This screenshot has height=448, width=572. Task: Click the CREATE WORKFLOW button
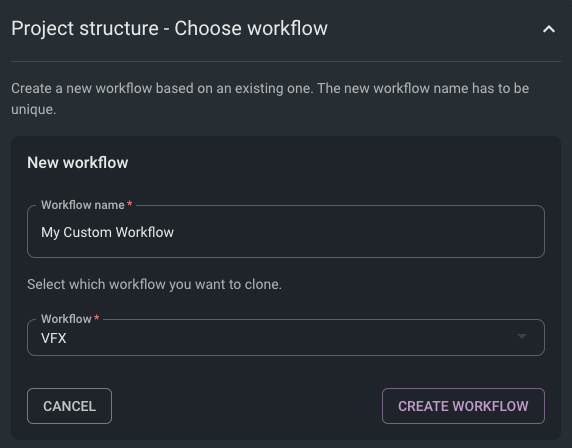pos(463,406)
